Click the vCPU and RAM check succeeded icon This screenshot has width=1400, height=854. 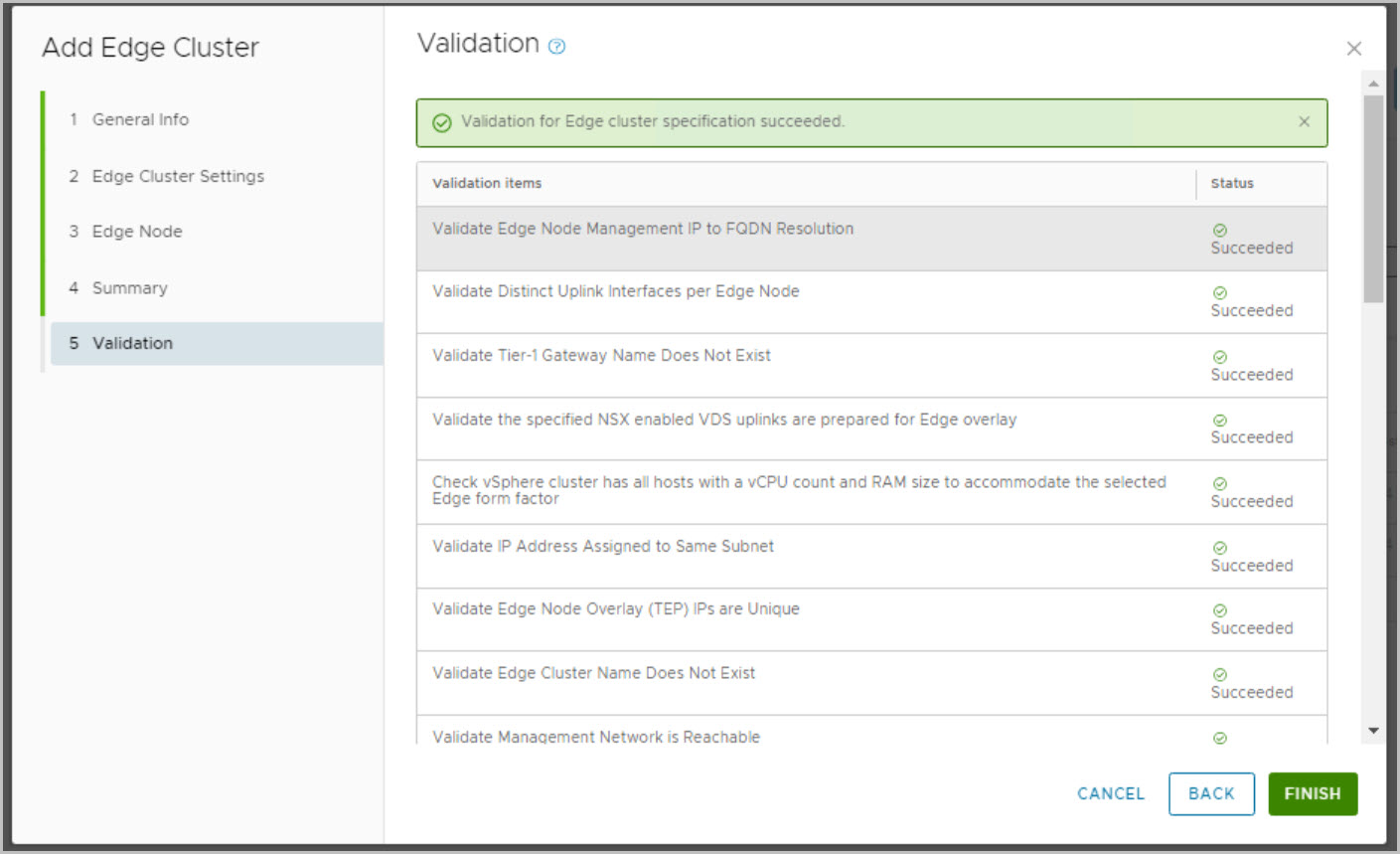click(1220, 484)
